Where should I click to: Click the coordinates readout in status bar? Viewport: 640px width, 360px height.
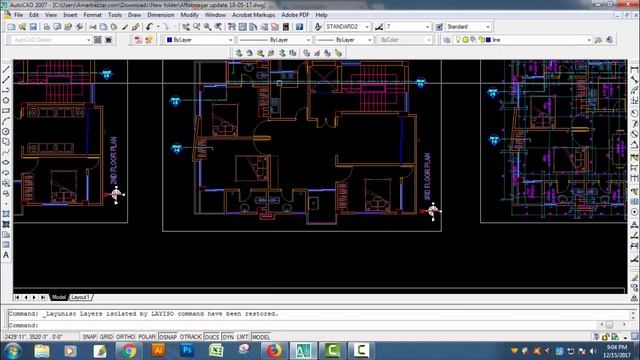(40, 337)
